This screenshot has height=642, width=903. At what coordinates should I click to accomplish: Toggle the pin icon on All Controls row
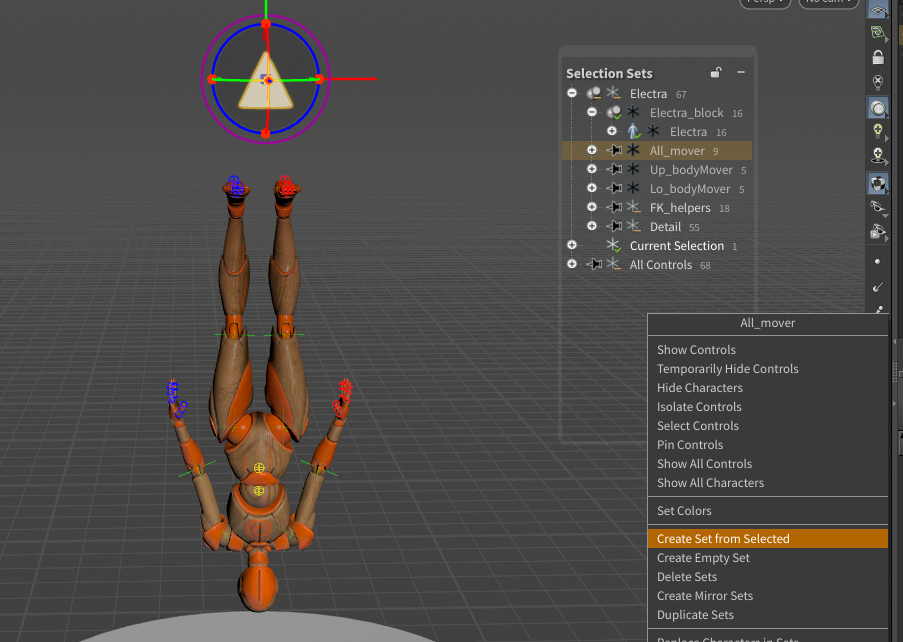tap(594, 264)
